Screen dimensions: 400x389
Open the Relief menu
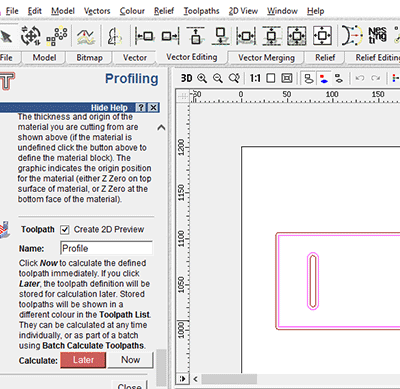pyautogui.click(x=164, y=11)
